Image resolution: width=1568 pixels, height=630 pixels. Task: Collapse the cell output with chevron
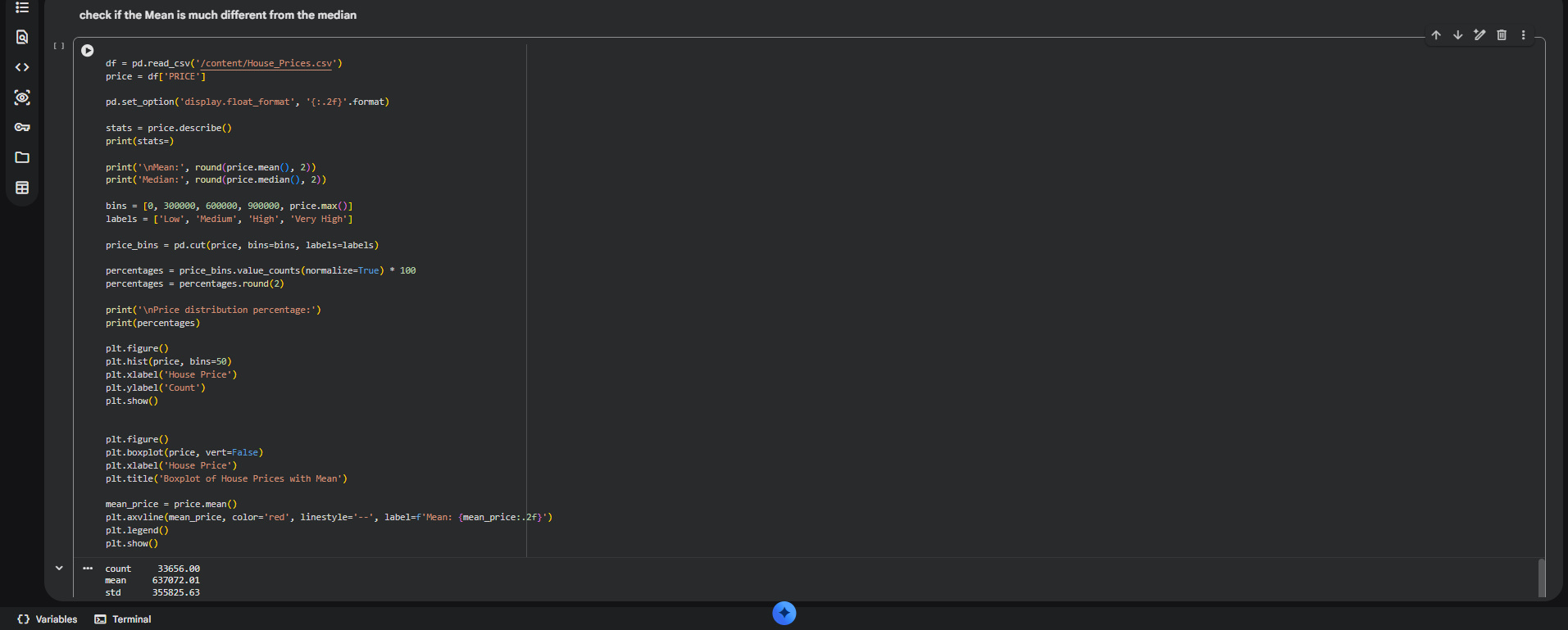59,568
